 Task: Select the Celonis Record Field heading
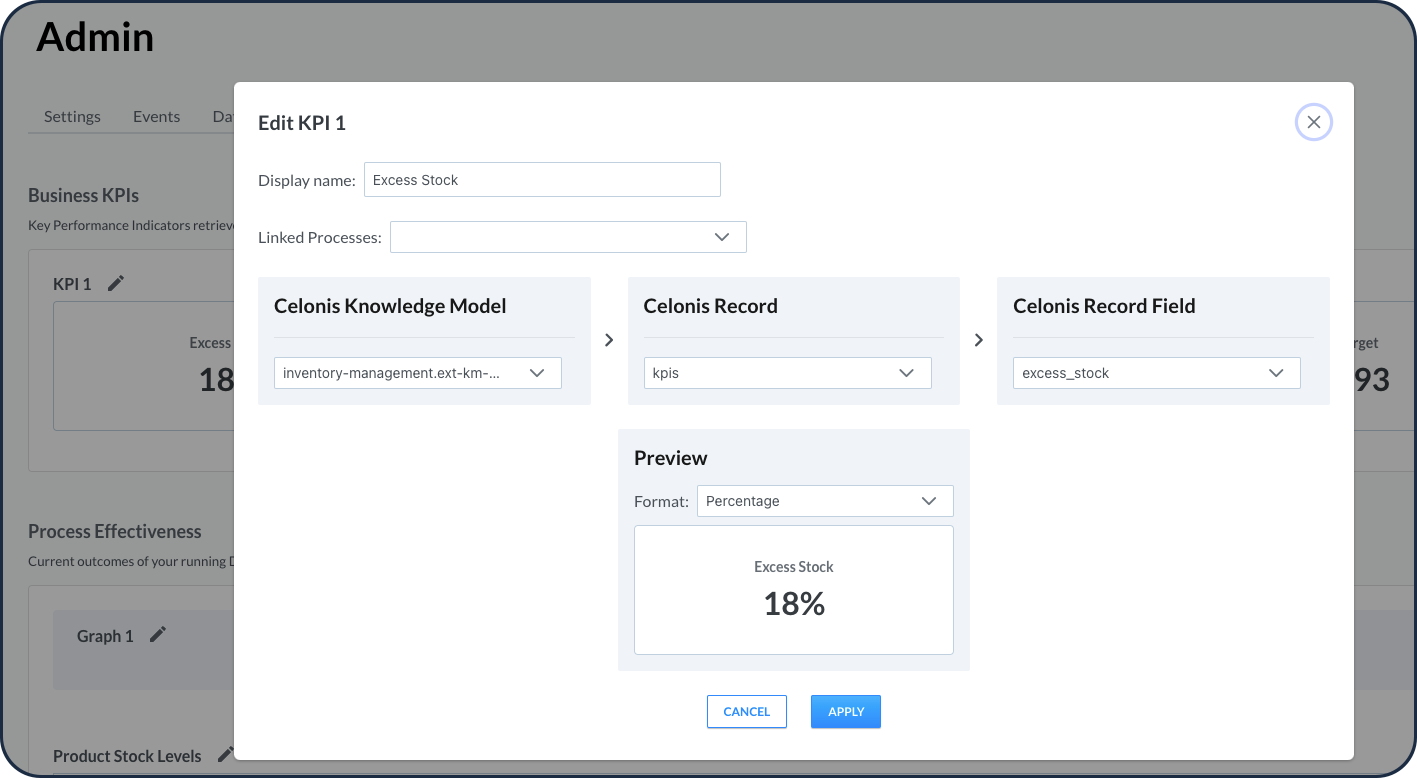[1104, 306]
